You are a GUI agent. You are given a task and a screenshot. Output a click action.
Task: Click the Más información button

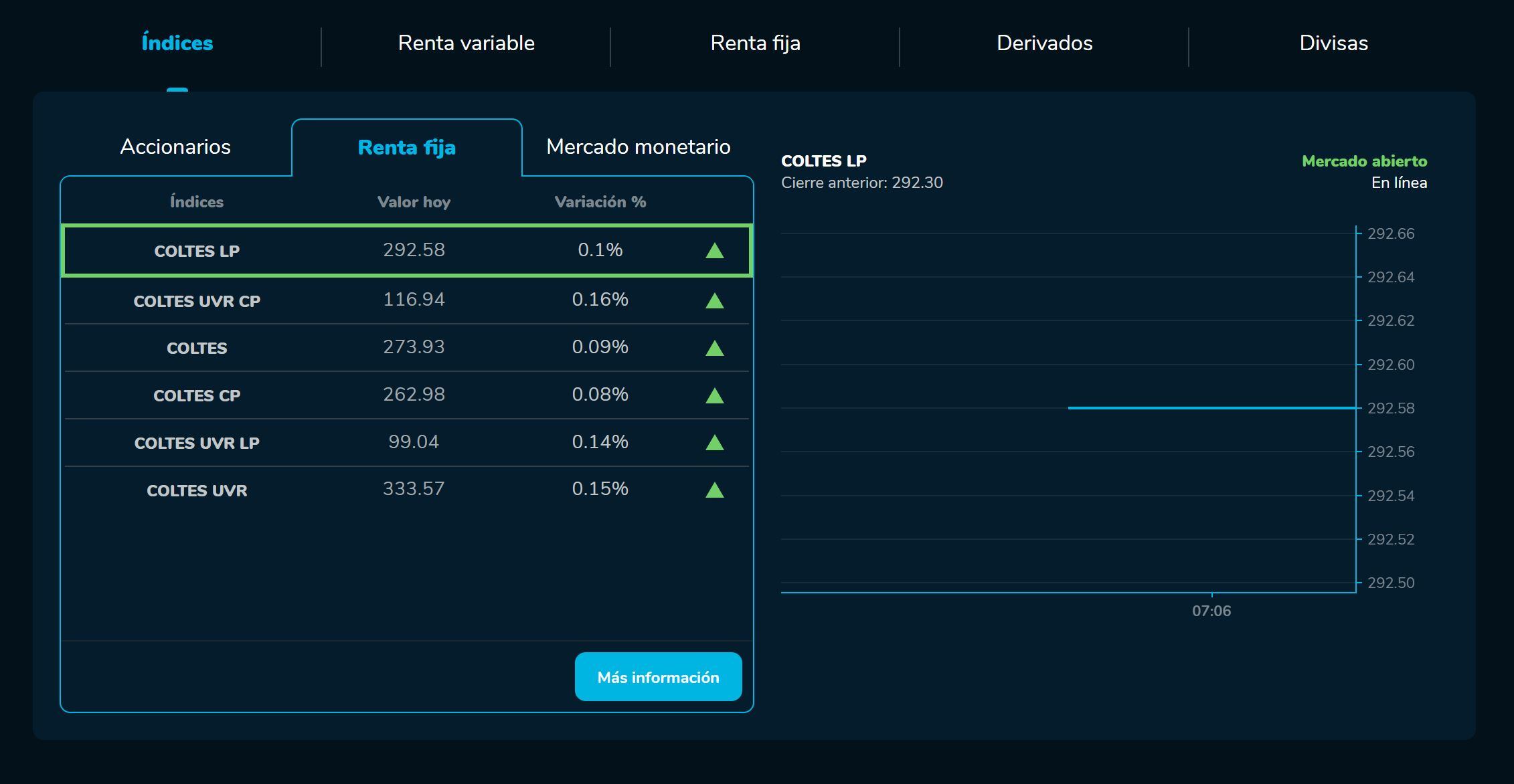coord(658,676)
